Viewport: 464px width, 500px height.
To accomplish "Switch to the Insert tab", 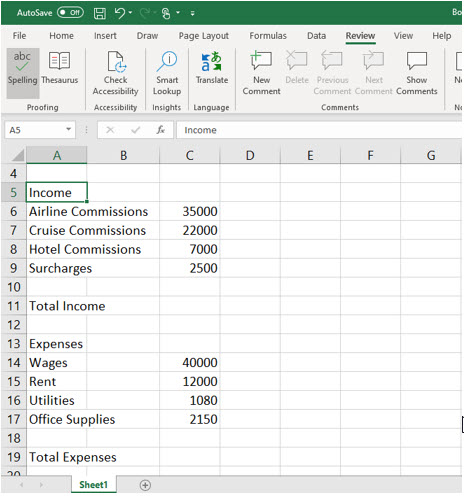I will point(105,36).
